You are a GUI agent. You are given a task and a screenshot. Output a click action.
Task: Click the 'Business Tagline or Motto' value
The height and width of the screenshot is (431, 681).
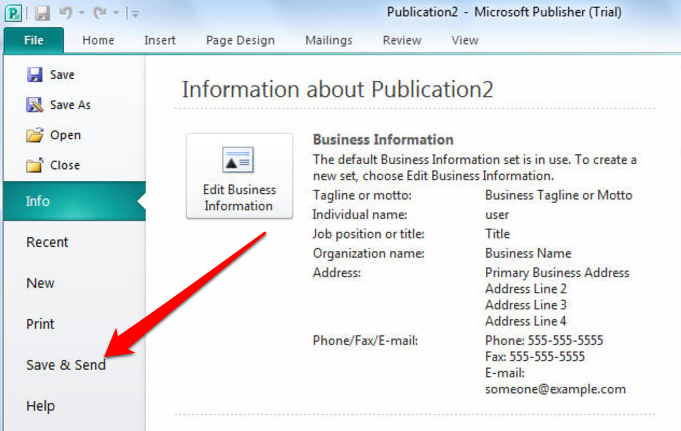coord(559,195)
